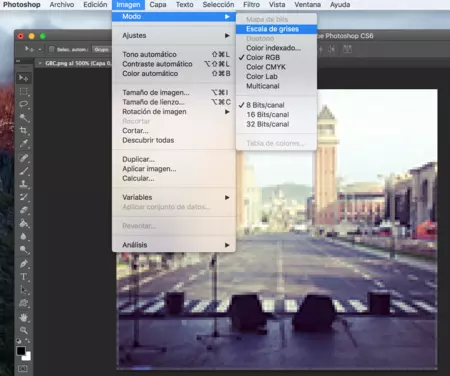
Task: Select the Crop tool
Action: 23,130
